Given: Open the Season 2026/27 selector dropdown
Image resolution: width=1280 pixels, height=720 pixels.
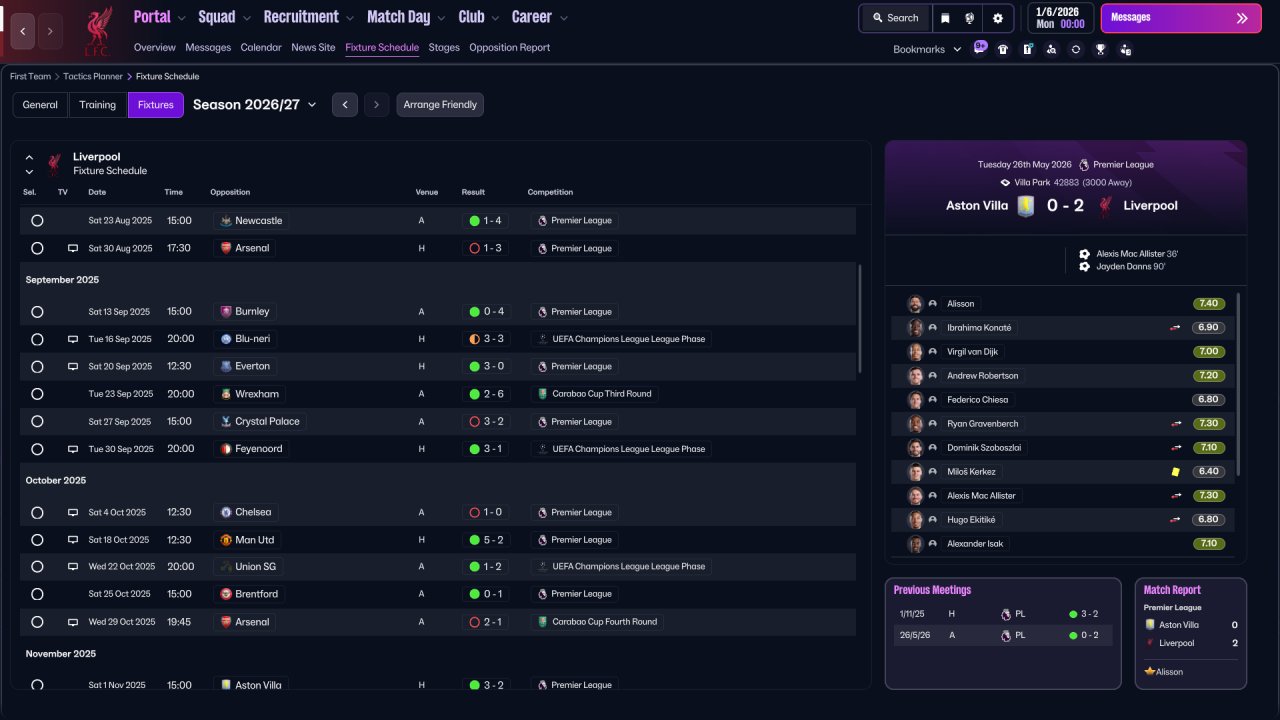Looking at the screenshot, I should coord(254,105).
